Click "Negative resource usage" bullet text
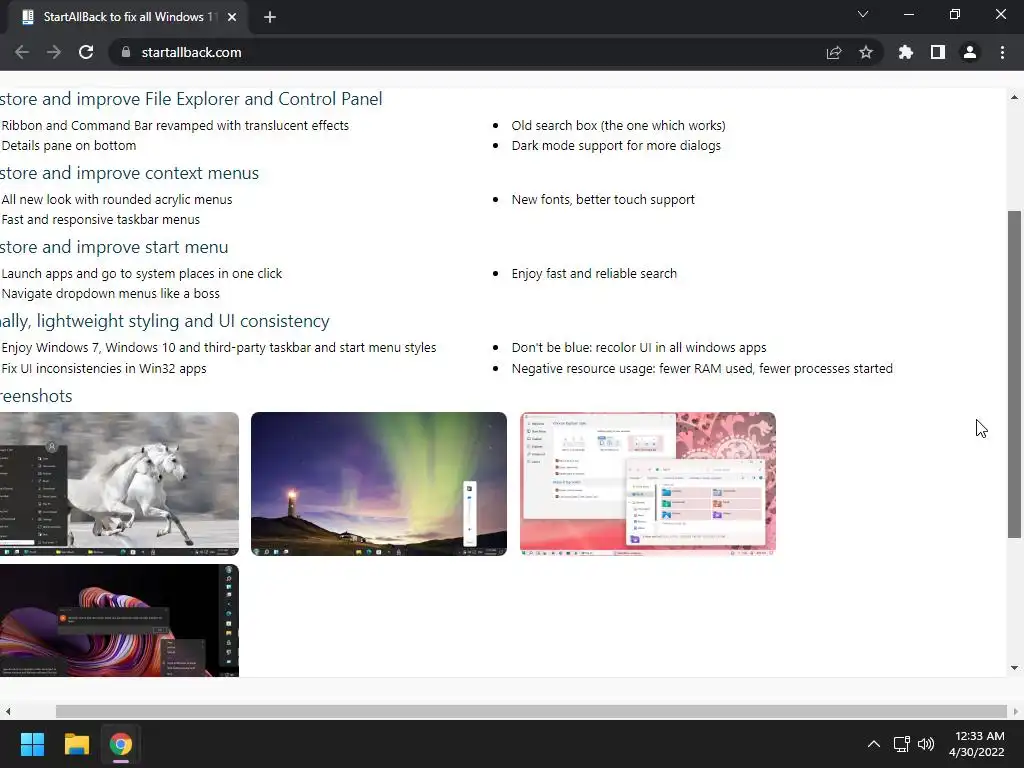 tap(702, 369)
